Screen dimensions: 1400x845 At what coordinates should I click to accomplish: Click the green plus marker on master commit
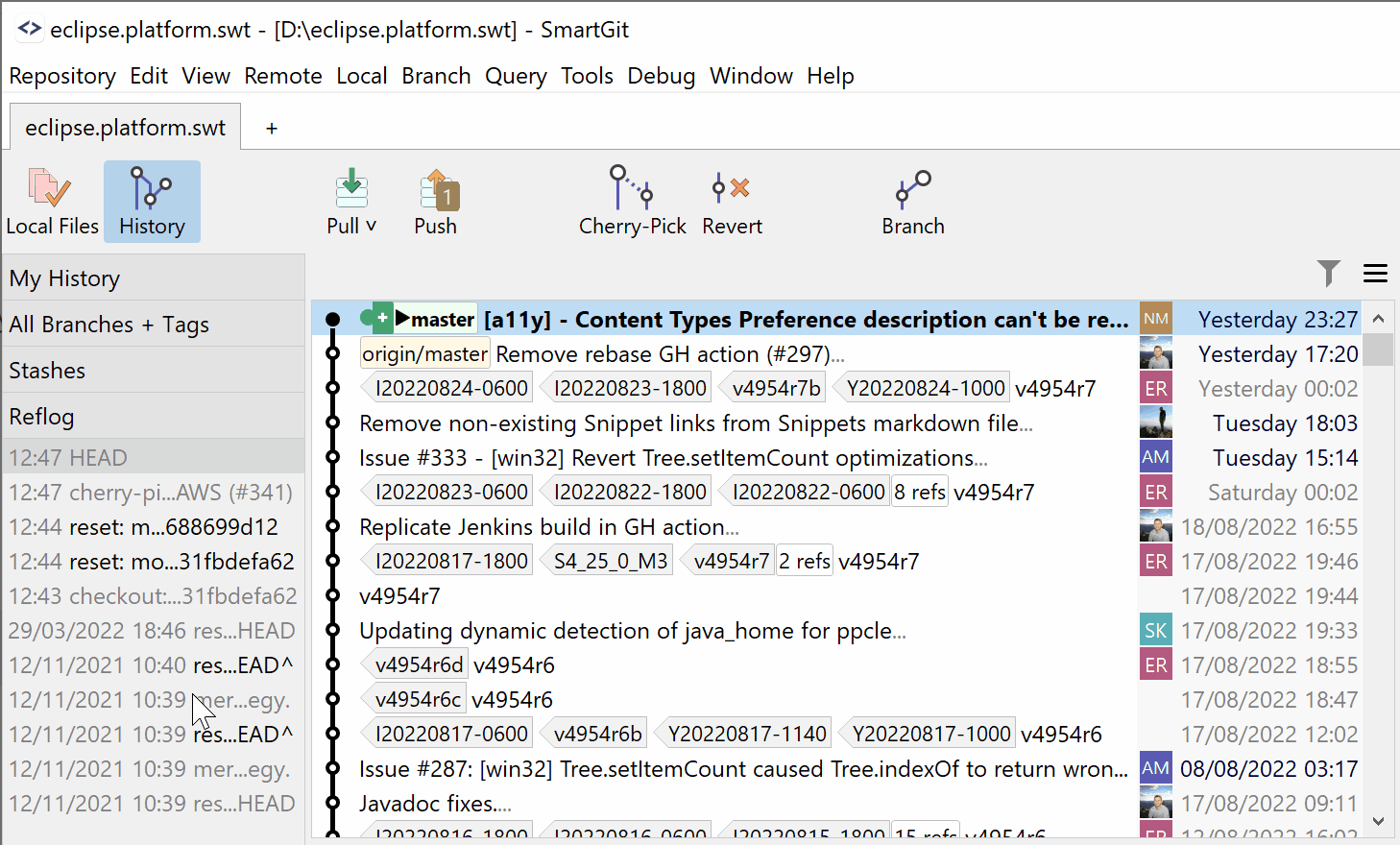coord(382,318)
